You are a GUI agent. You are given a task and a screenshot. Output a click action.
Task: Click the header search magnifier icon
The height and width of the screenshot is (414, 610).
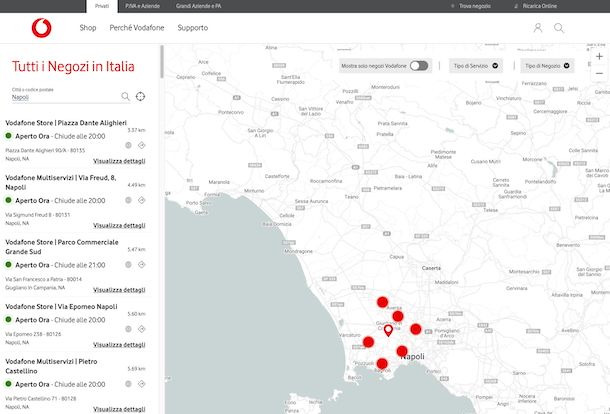(559, 28)
